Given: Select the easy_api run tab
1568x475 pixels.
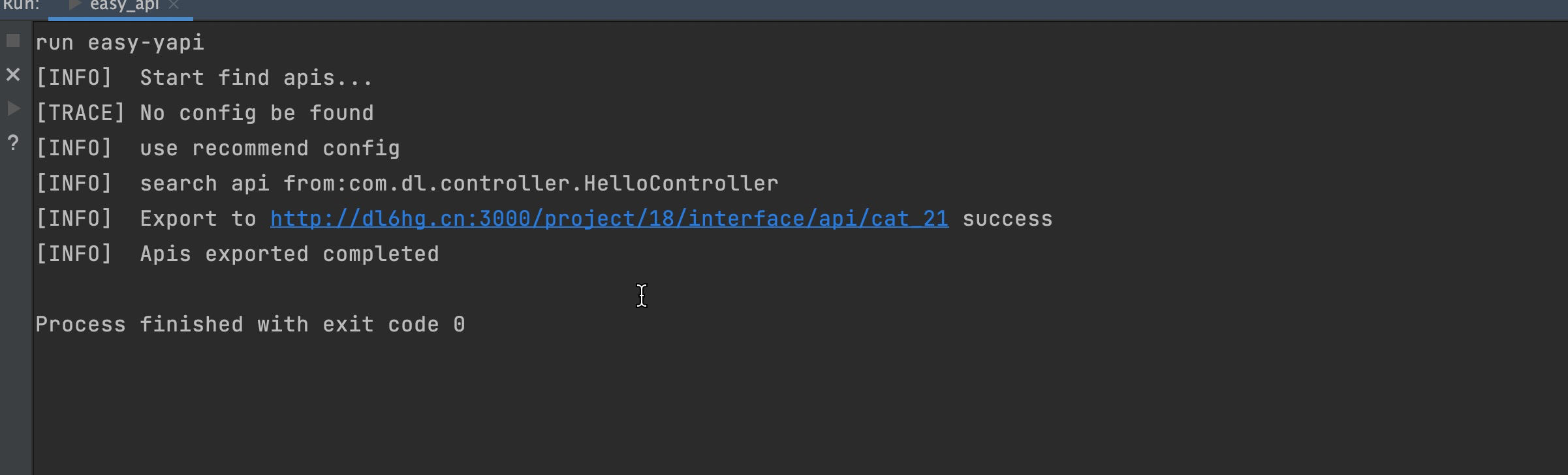Looking at the screenshot, I should tap(121, 5).
